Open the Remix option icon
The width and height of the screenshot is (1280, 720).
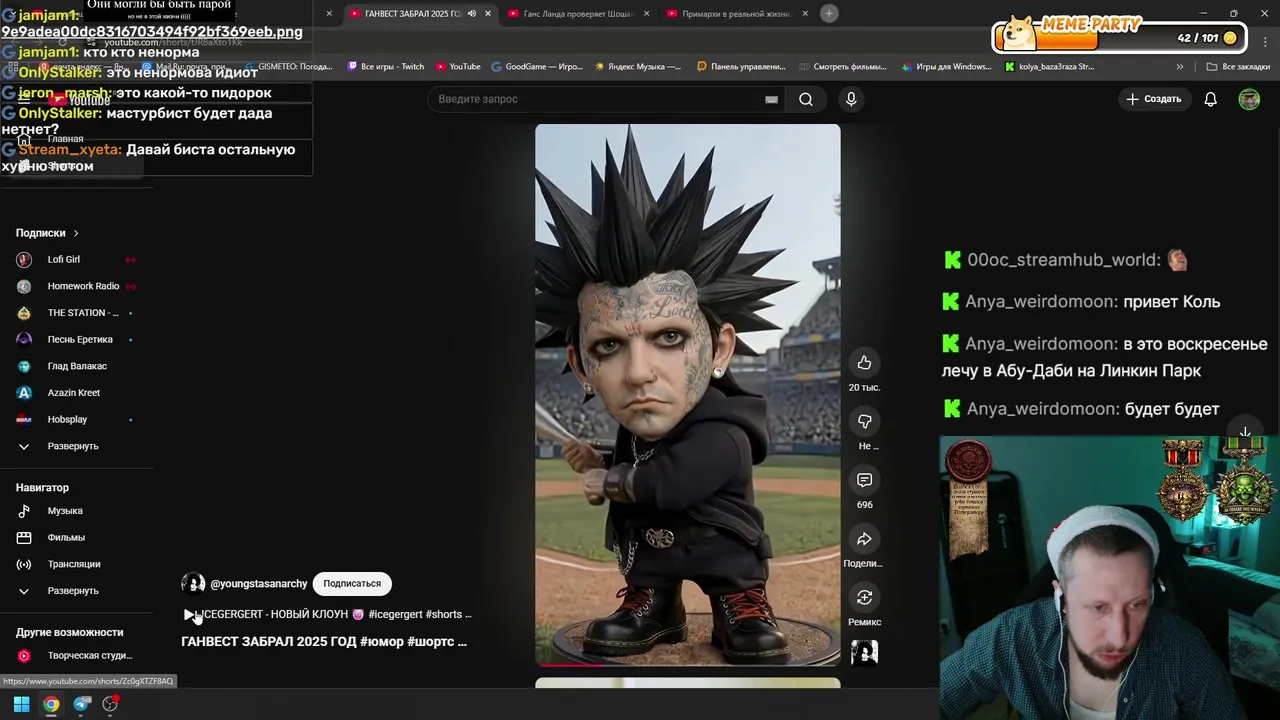click(864, 597)
